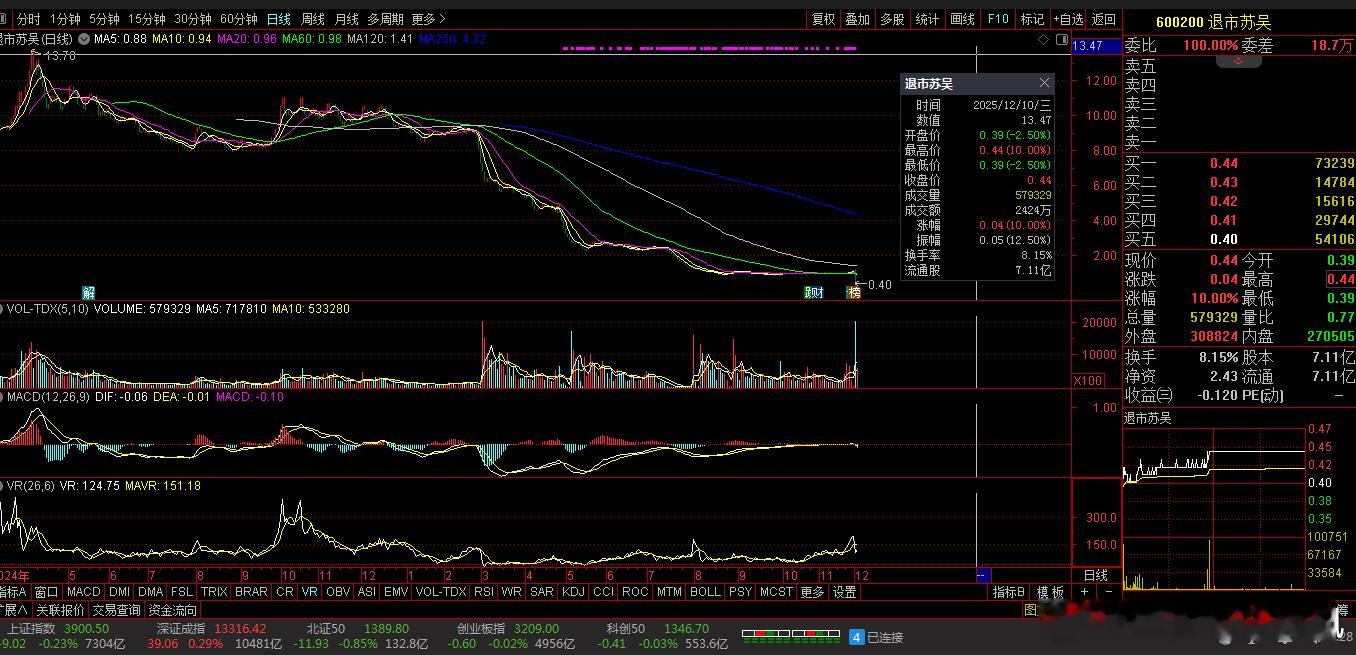Switch to 周线 weekly chart

(313, 19)
